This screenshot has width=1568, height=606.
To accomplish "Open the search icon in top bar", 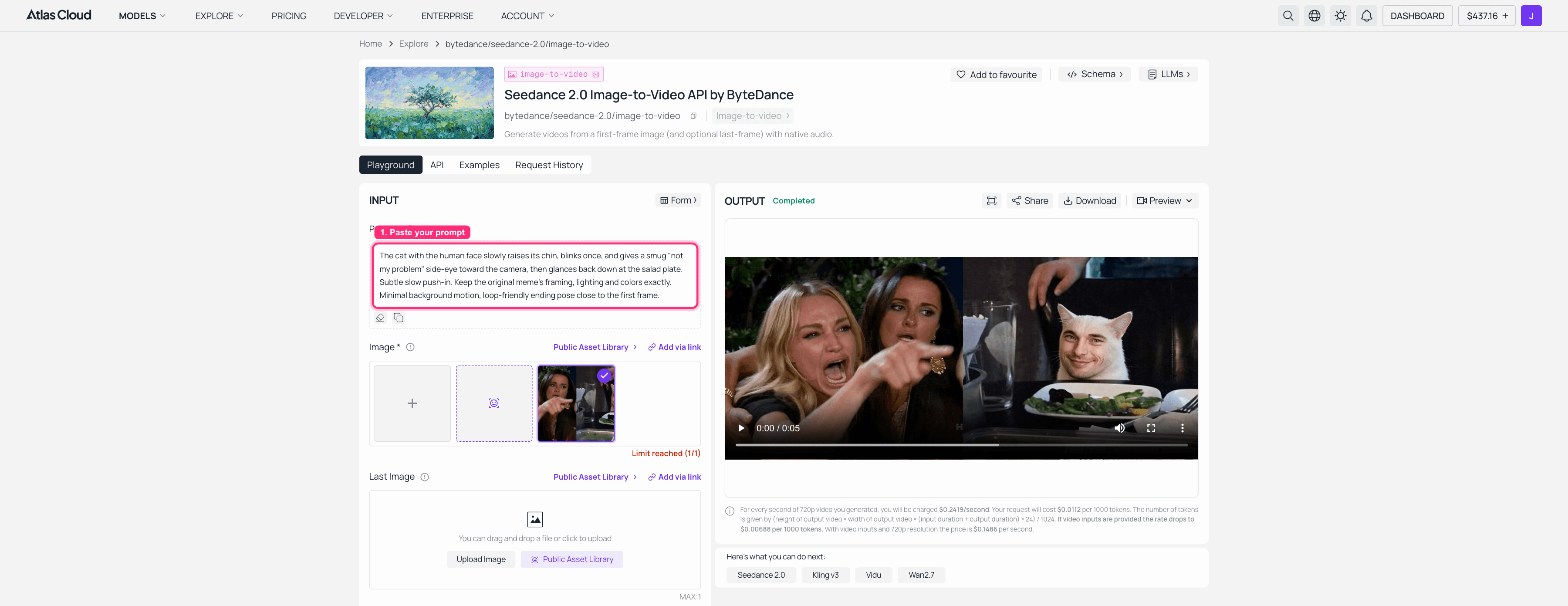I will 1288,16.
